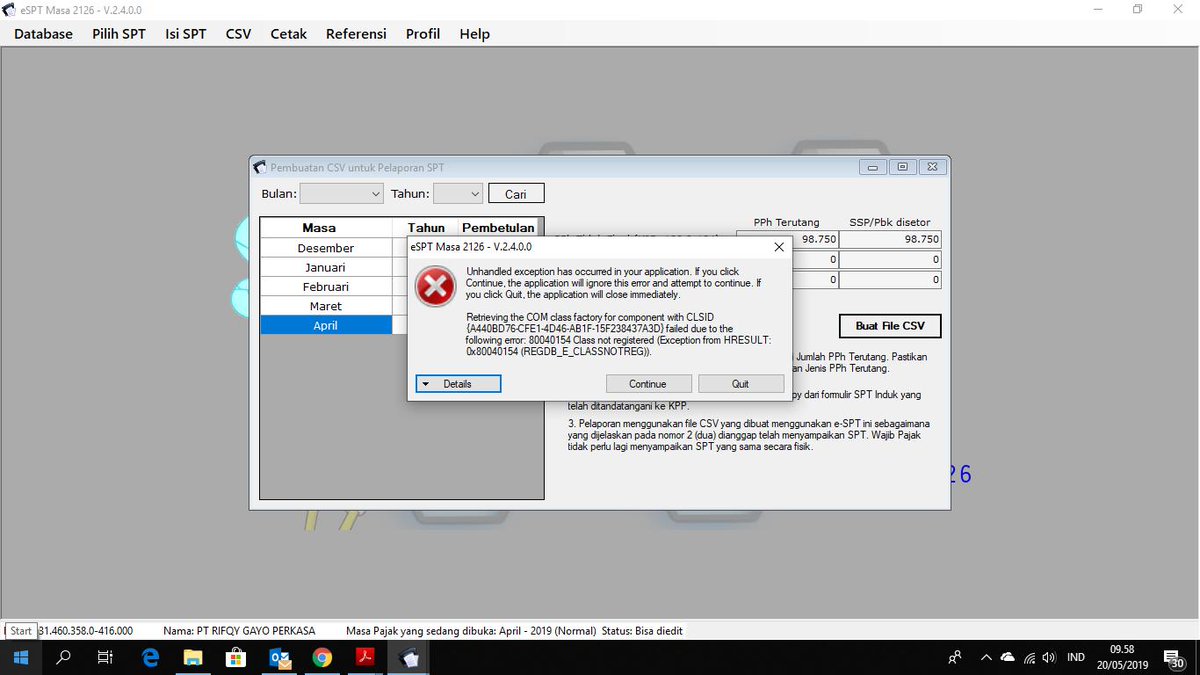Click the Tahun column header
Image resolution: width=1200 pixels, height=675 pixels.
426,228
